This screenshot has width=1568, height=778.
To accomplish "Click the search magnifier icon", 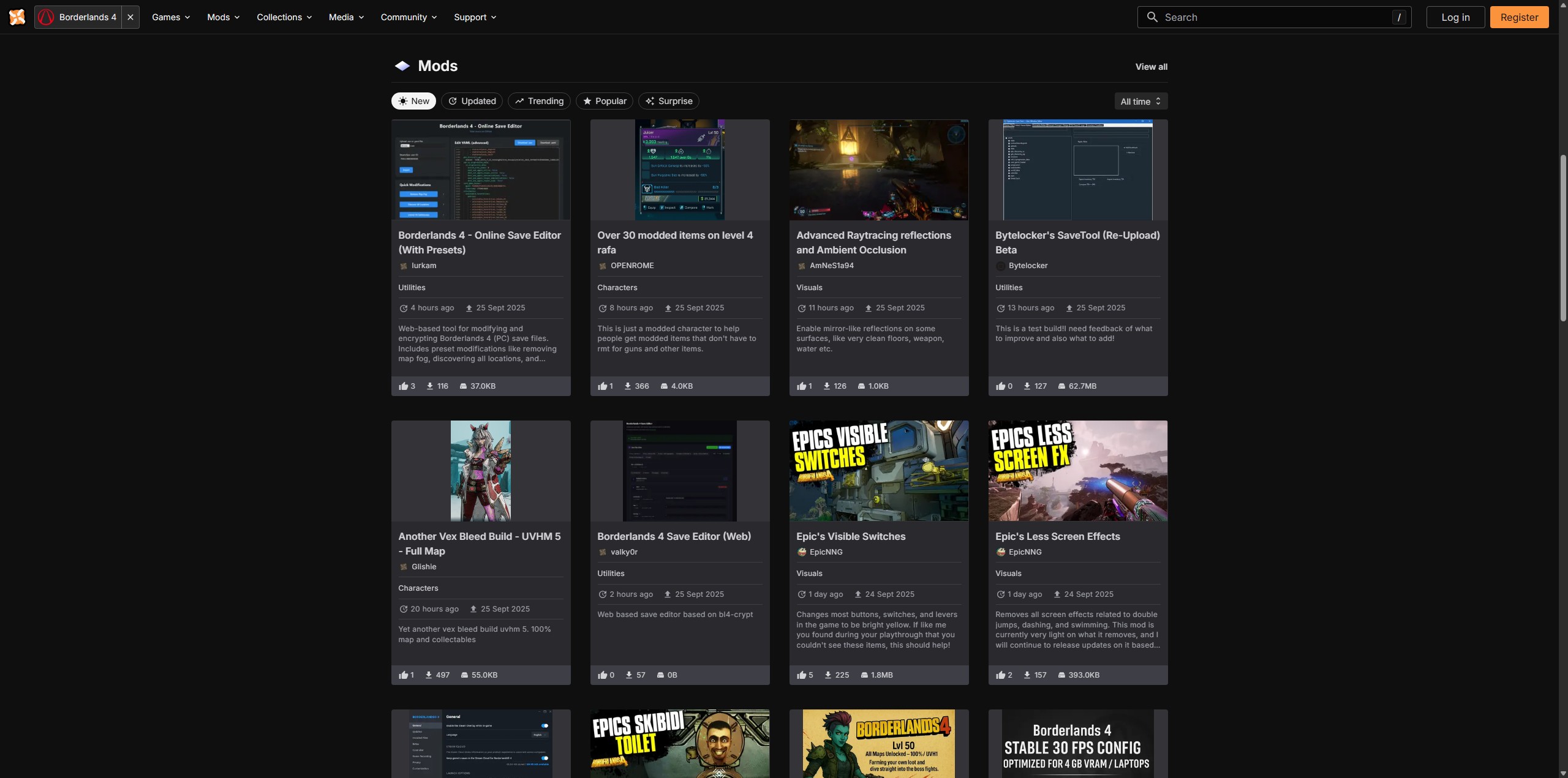I will 1152,17.
